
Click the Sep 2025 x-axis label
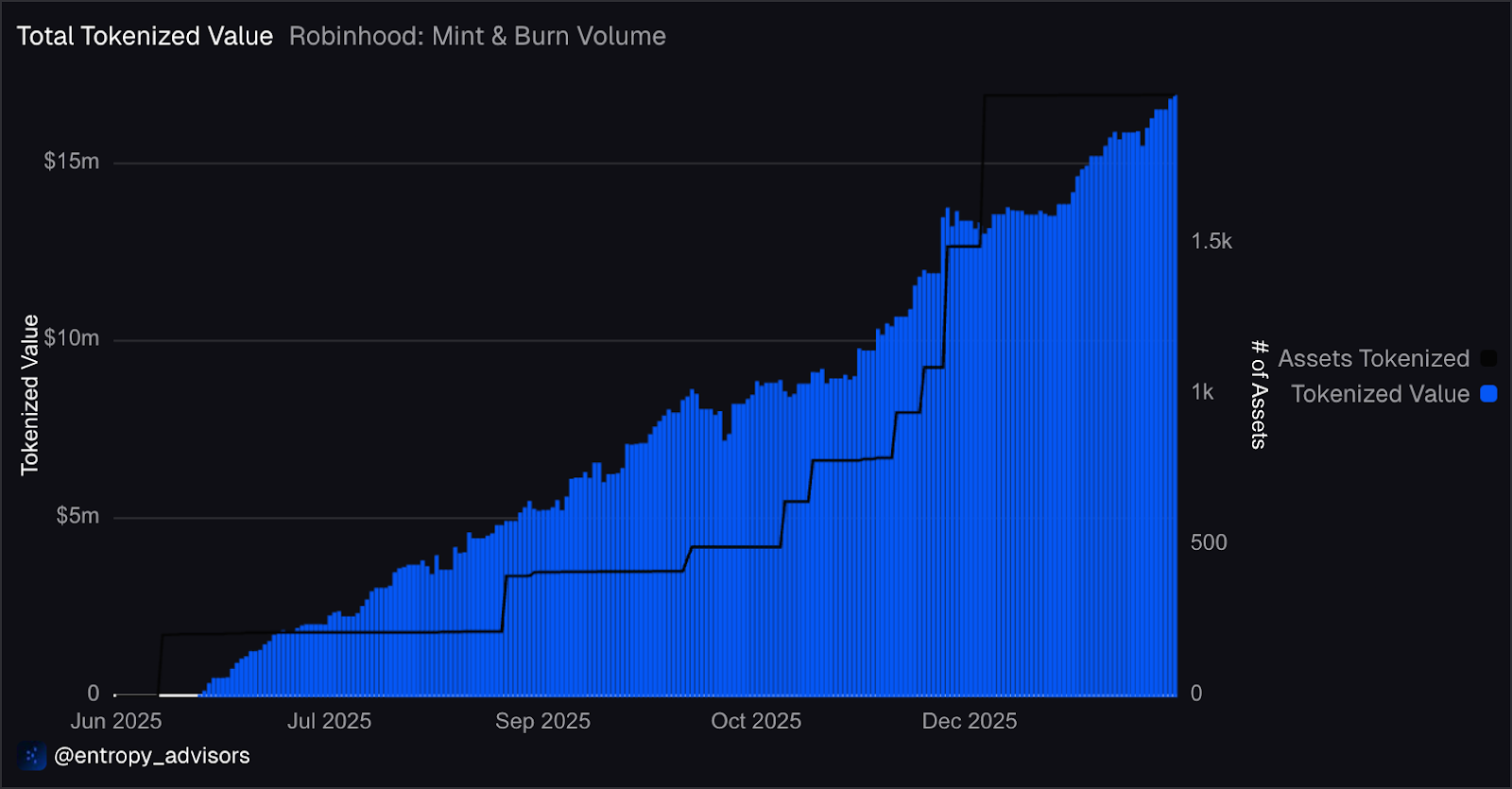[543, 721]
